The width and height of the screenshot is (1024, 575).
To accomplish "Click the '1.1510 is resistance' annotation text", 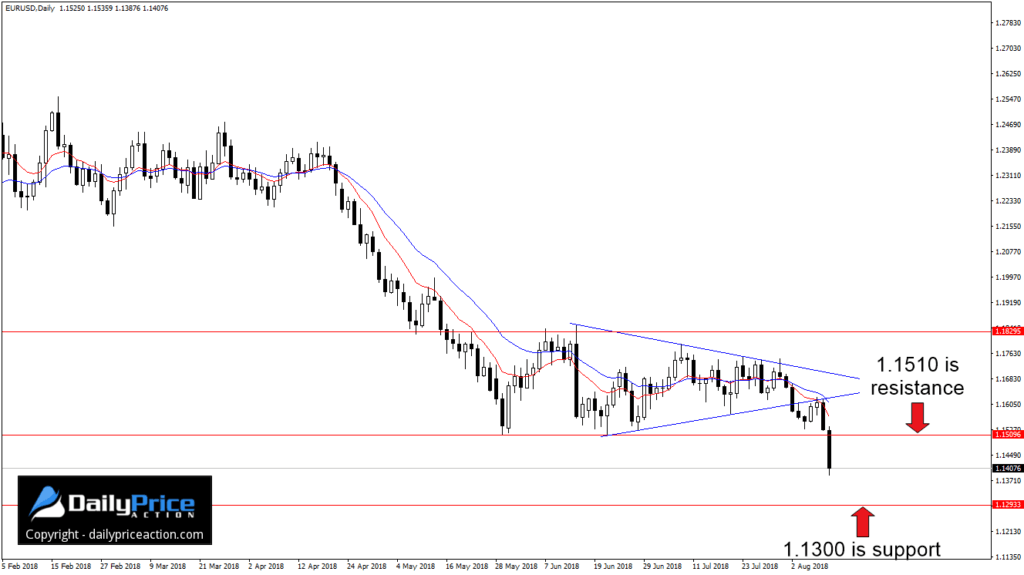I will [x=917, y=376].
